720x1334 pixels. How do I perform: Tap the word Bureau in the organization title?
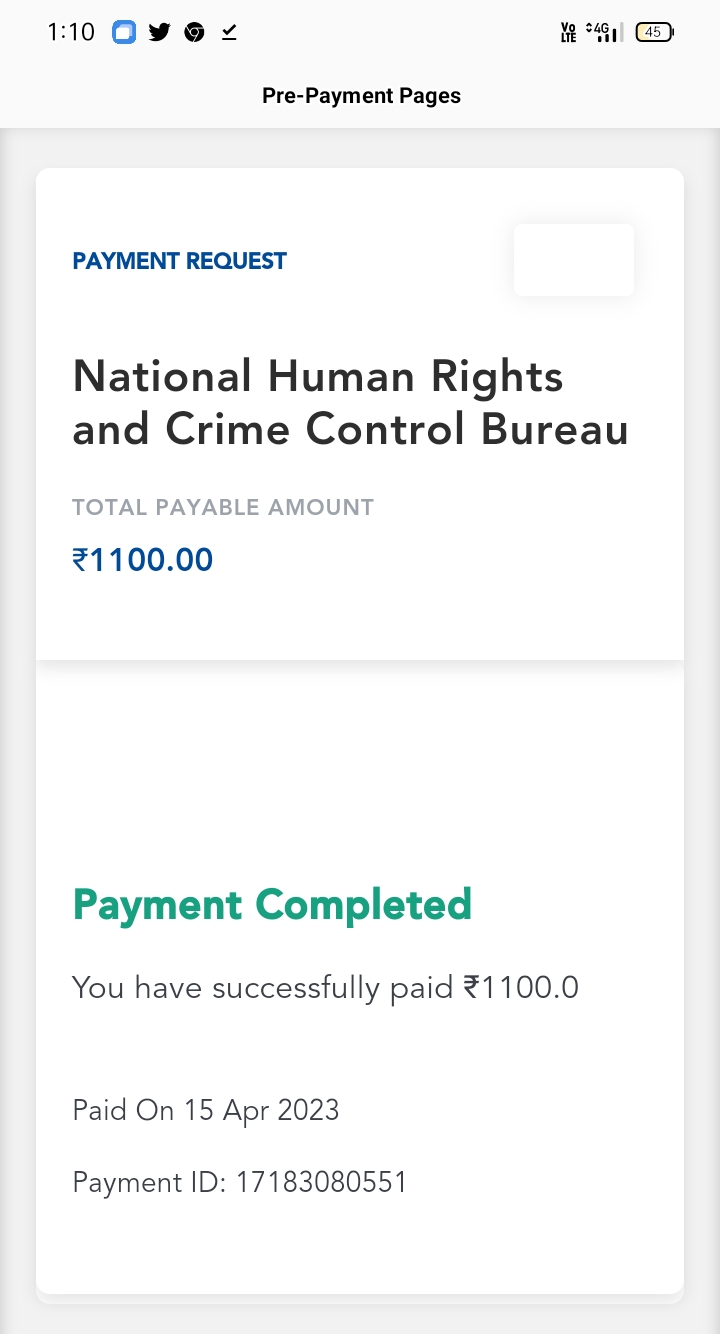(x=555, y=430)
